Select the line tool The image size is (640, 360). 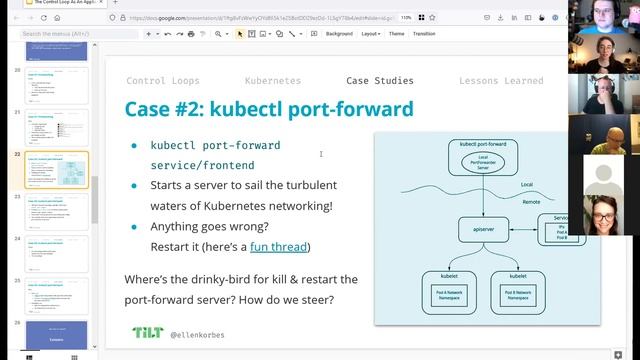(292, 34)
